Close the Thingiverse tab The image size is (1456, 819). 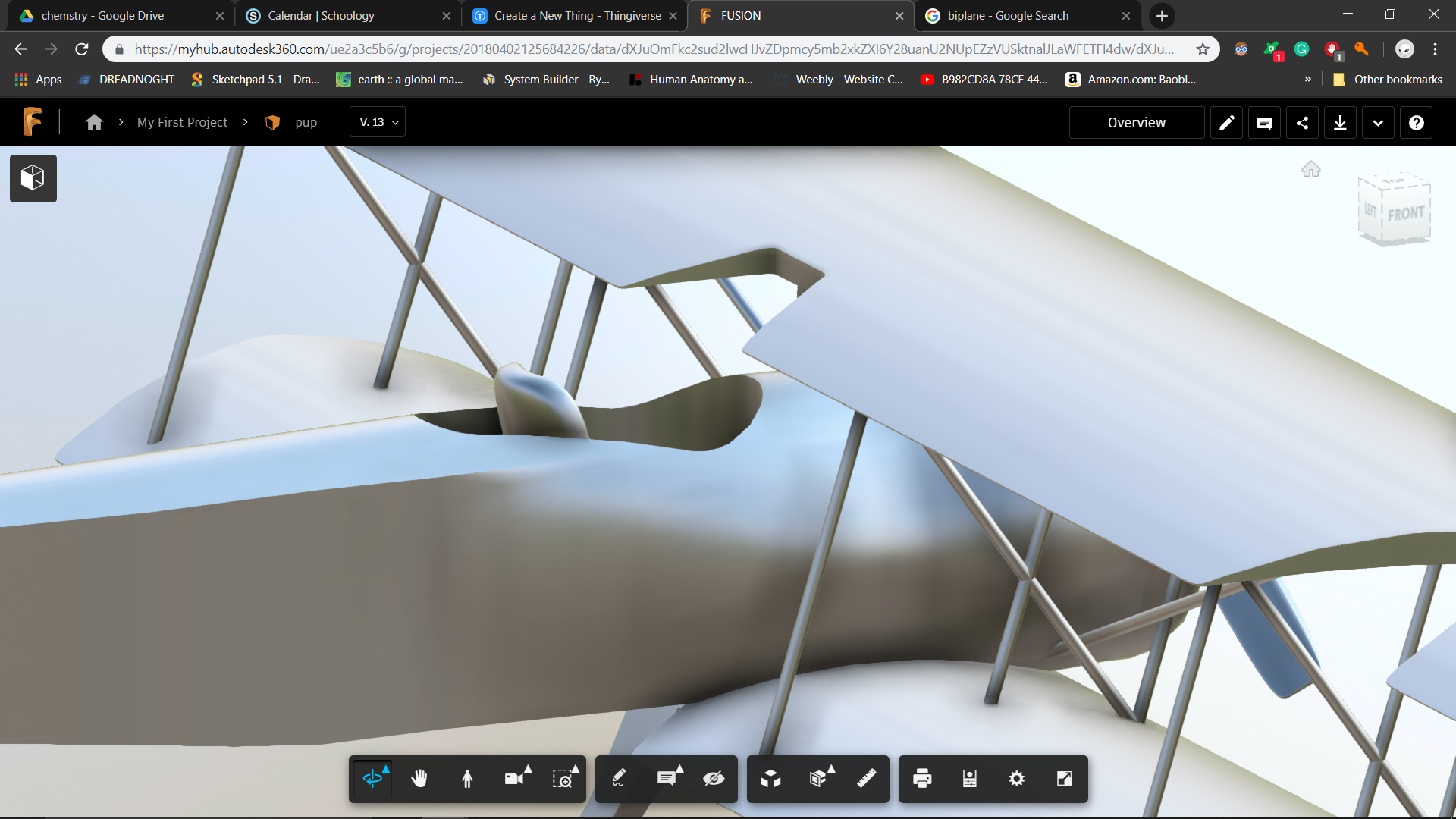pos(673,16)
